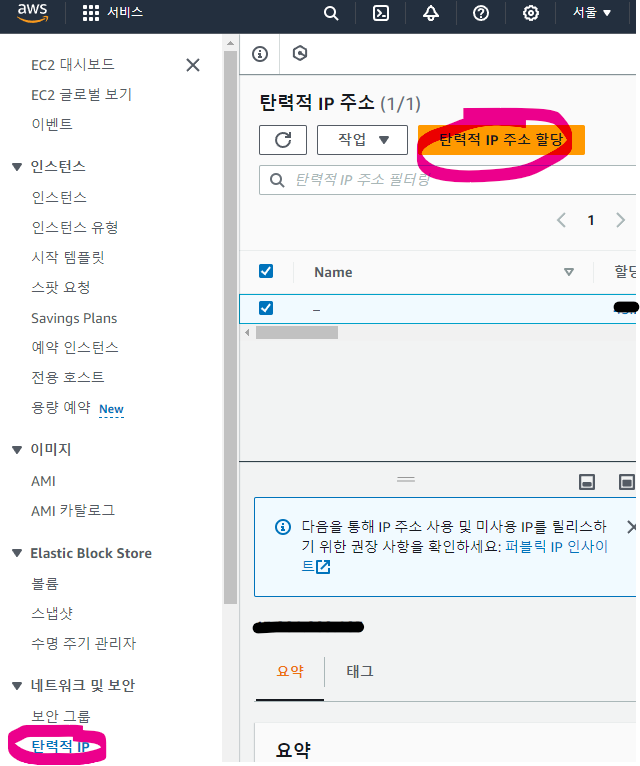Collapse the Elastic Block Store section

pos(17,553)
